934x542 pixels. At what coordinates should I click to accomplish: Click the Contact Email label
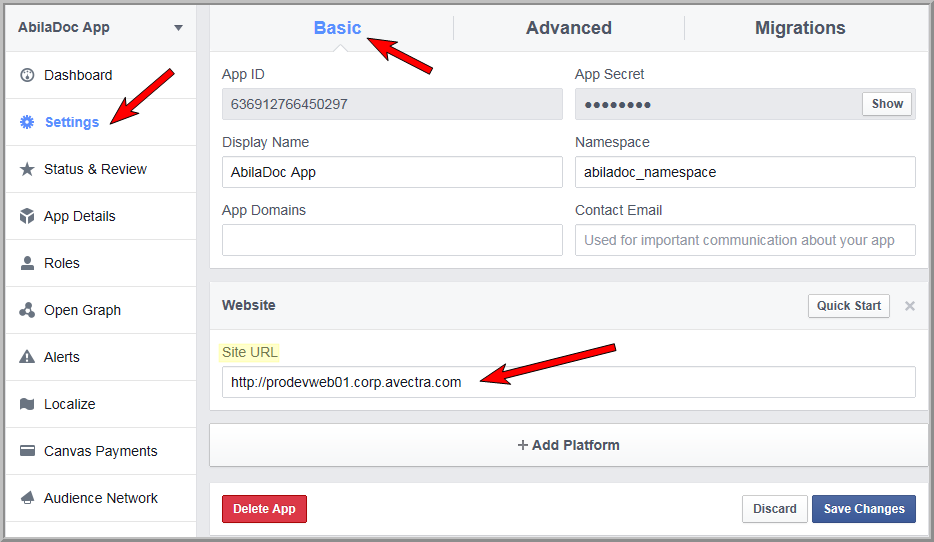click(618, 210)
